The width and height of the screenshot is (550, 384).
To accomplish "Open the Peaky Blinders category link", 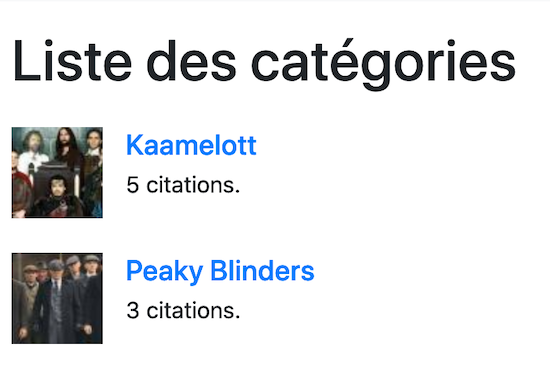I will (220, 271).
